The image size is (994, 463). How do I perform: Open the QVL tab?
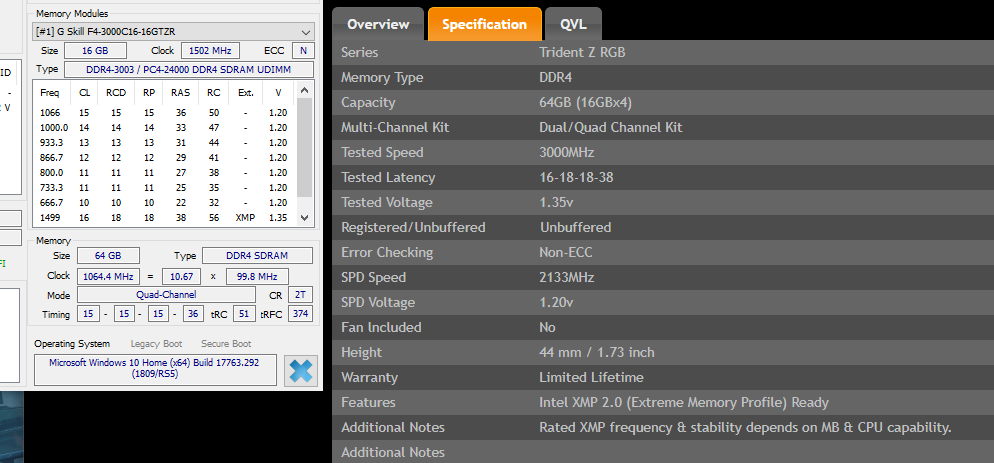[x=573, y=25]
